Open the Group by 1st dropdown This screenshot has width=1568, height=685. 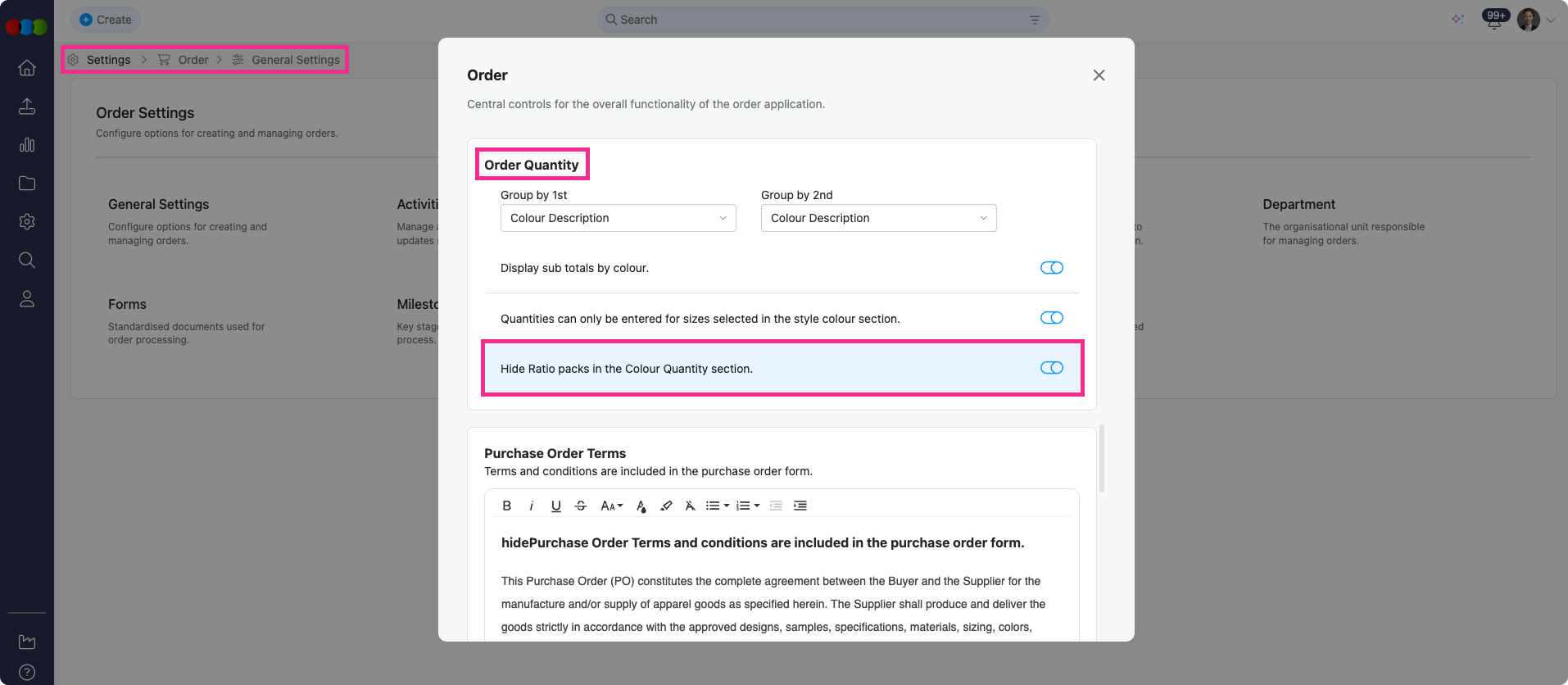[618, 218]
